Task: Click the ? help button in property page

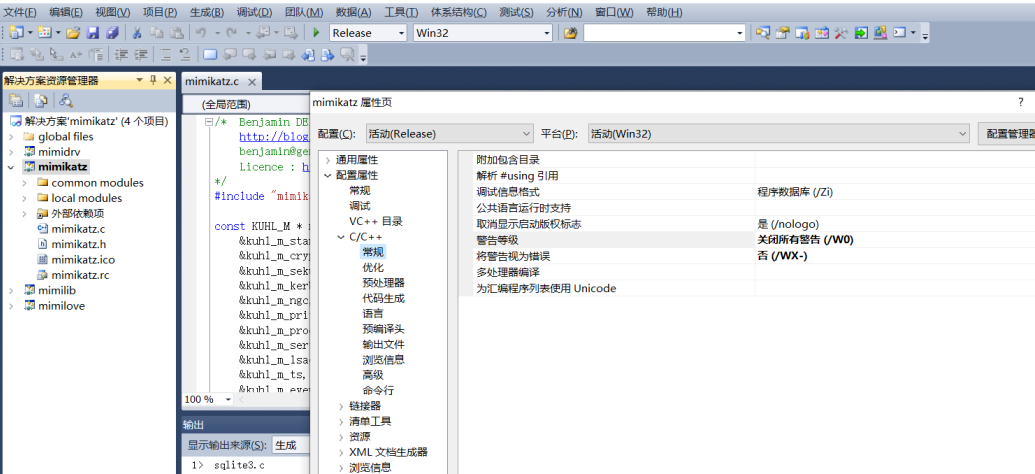Action: tap(1020, 102)
